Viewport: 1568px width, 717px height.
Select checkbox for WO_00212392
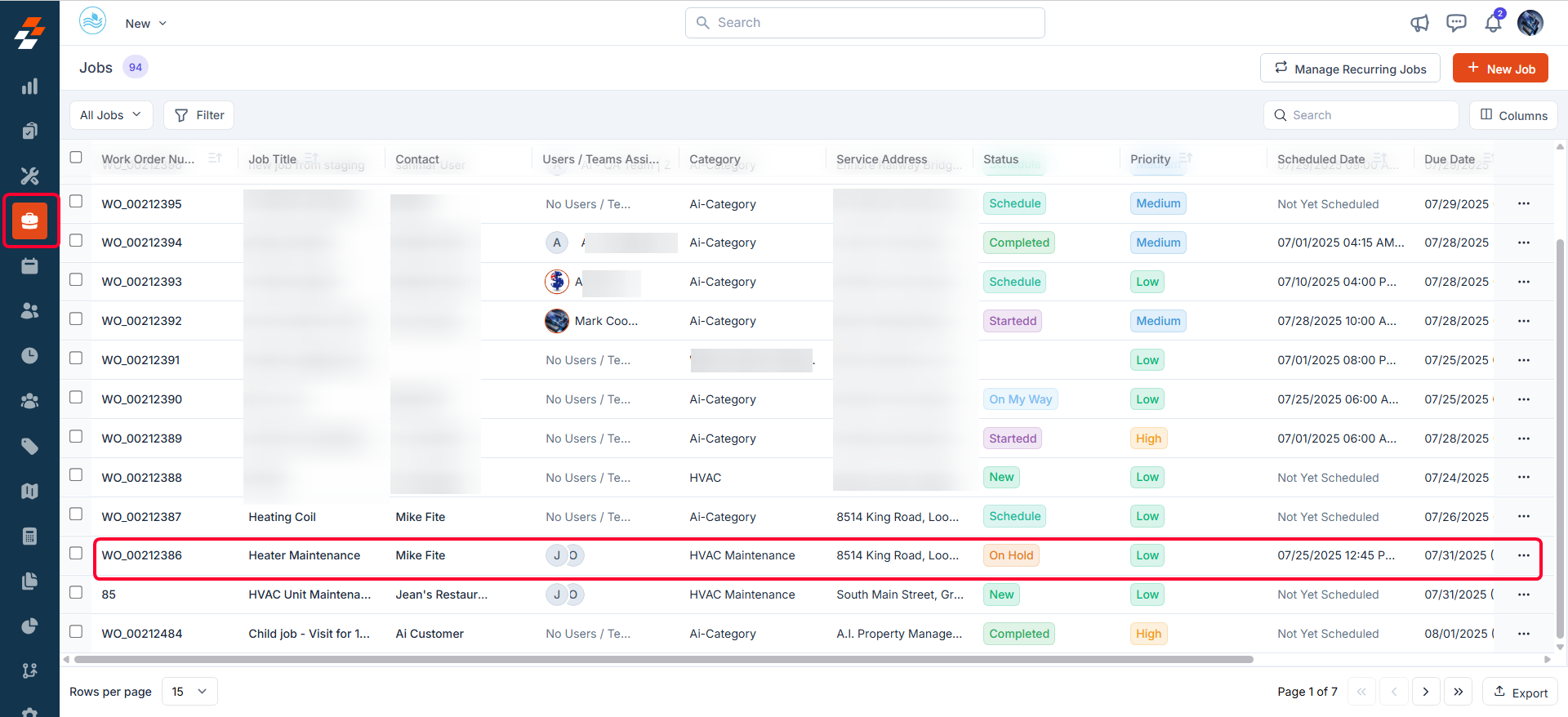tap(76, 318)
